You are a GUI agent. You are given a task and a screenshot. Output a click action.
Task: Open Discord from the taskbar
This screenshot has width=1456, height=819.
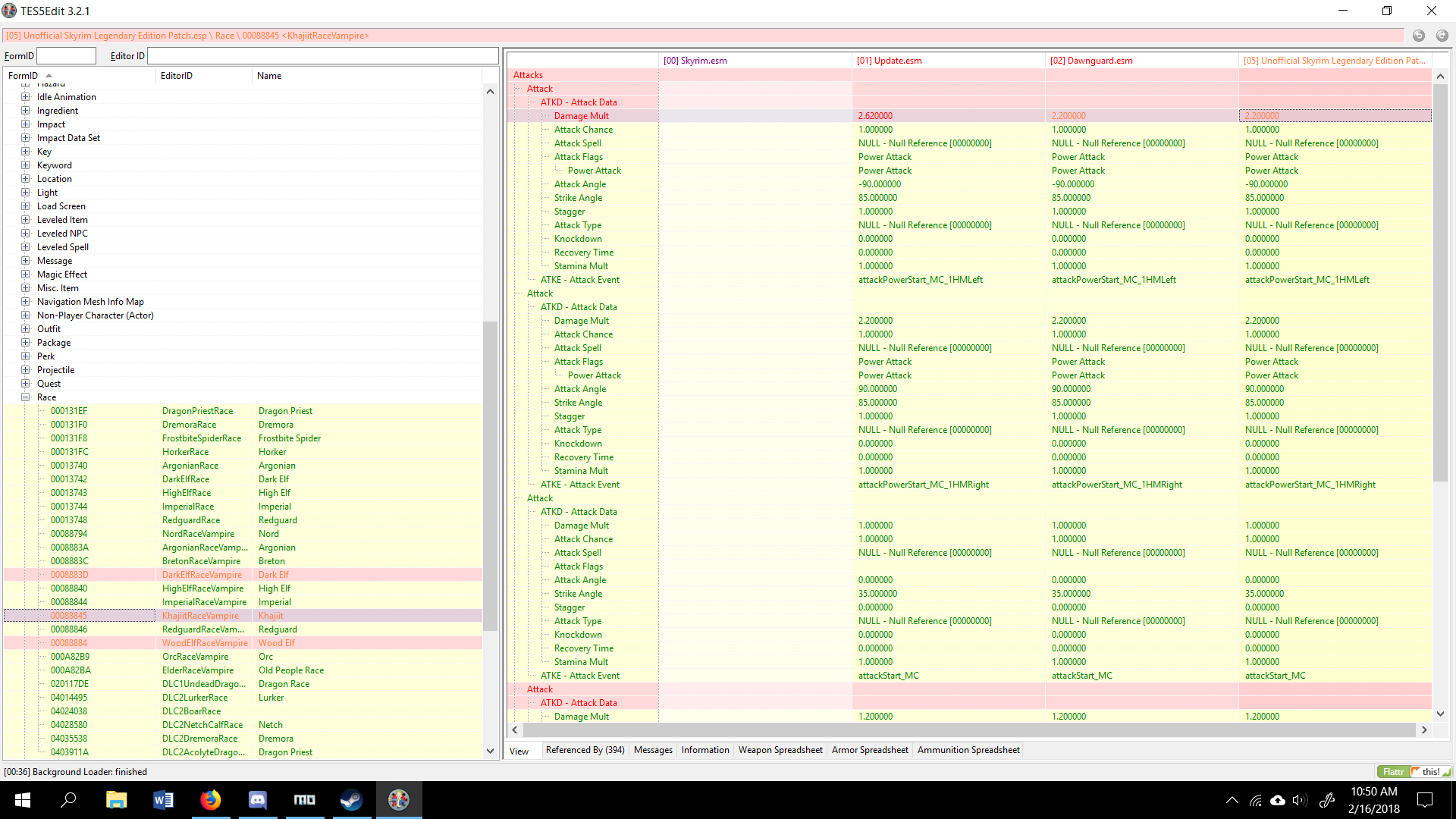(258, 800)
